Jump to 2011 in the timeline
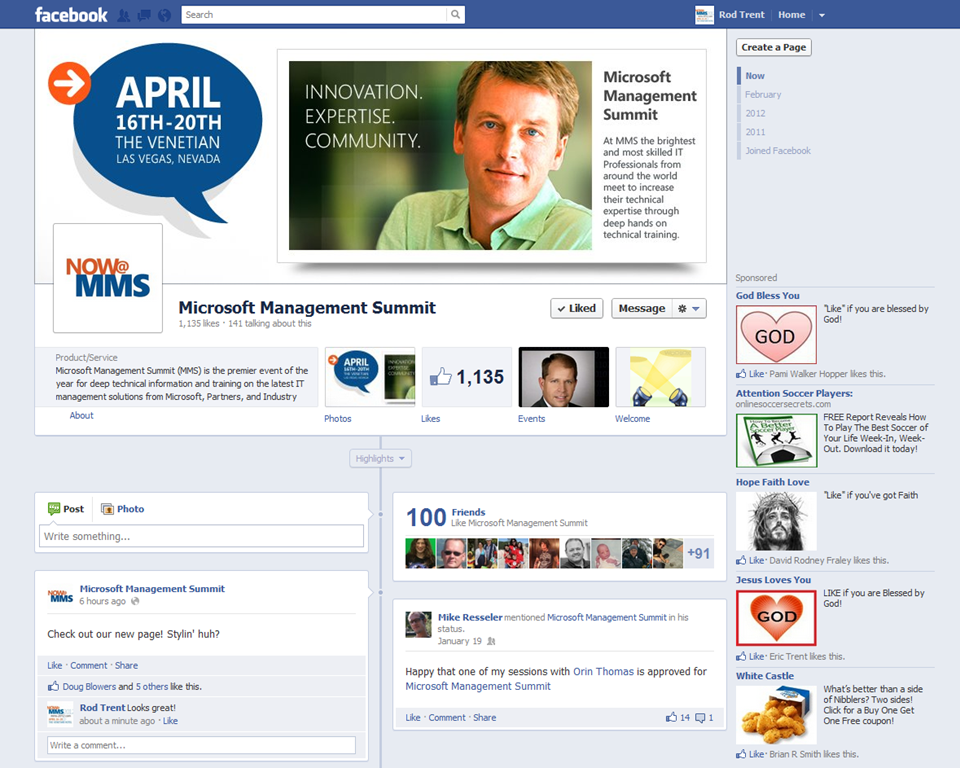Viewport: 960px width, 768px height. pos(755,132)
